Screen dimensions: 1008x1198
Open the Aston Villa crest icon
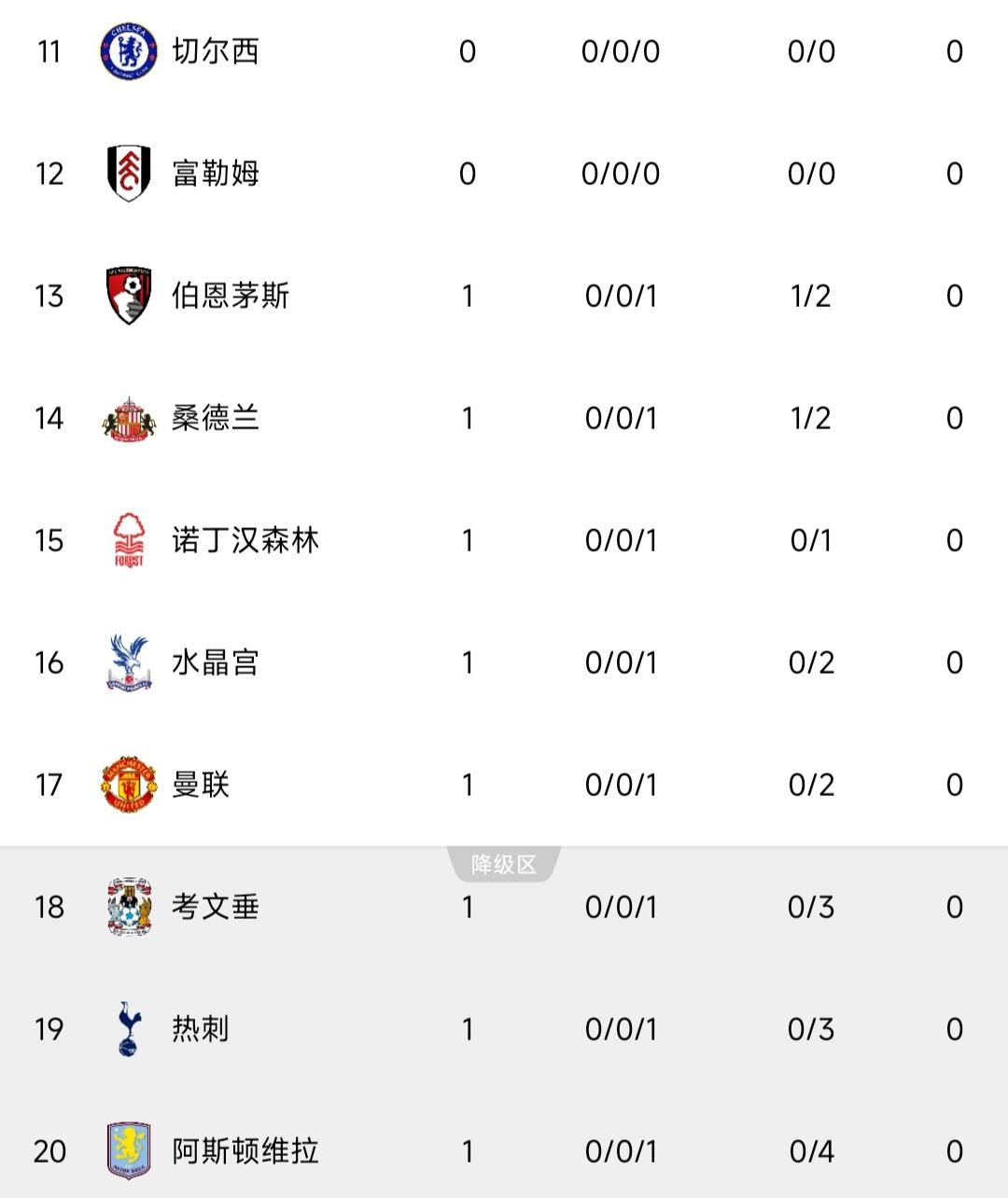tap(128, 1151)
